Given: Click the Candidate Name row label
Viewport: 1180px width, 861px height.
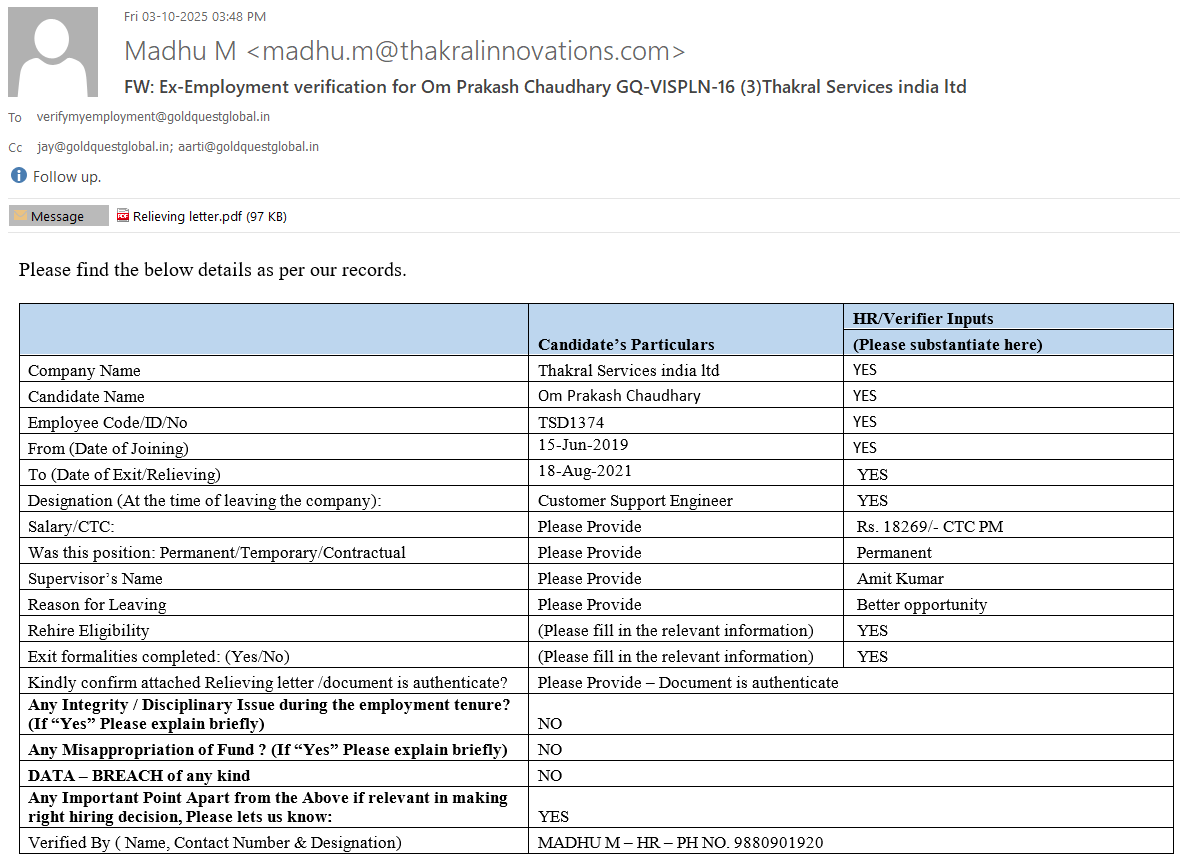Looking at the screenshot, I should pyautogui.click(x=86, y=396).
